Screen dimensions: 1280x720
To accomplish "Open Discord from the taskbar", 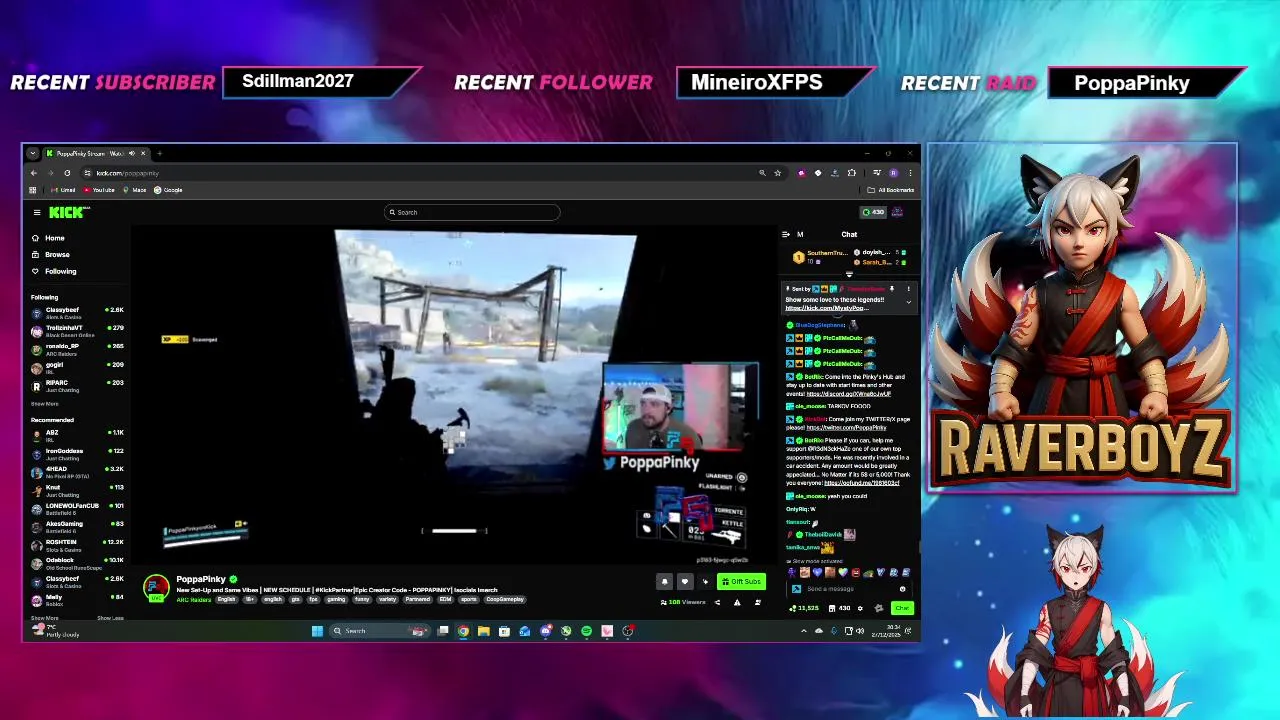I will pyautogui.click(x=546, y=631).
